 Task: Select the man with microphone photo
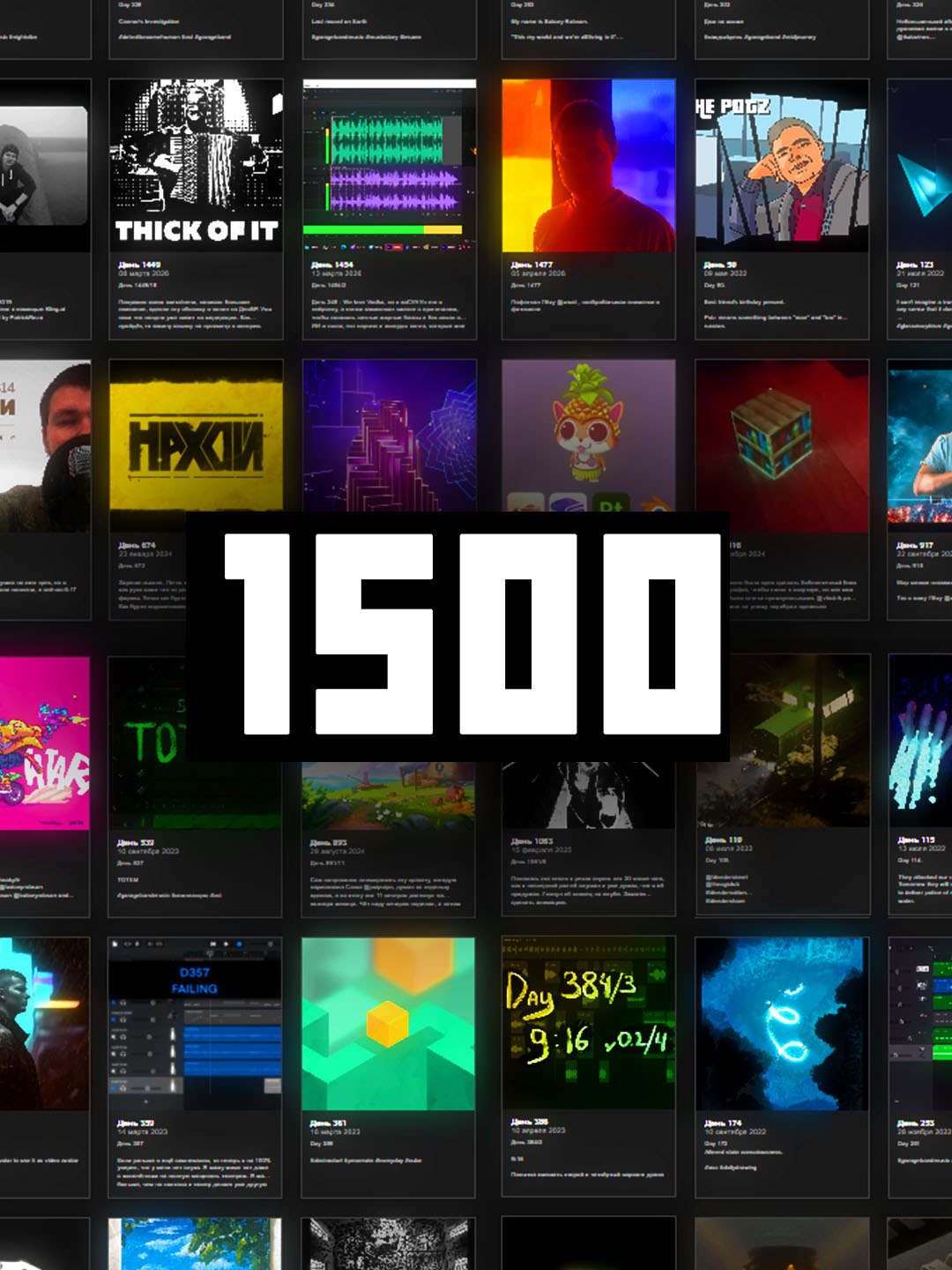point(44,445)
